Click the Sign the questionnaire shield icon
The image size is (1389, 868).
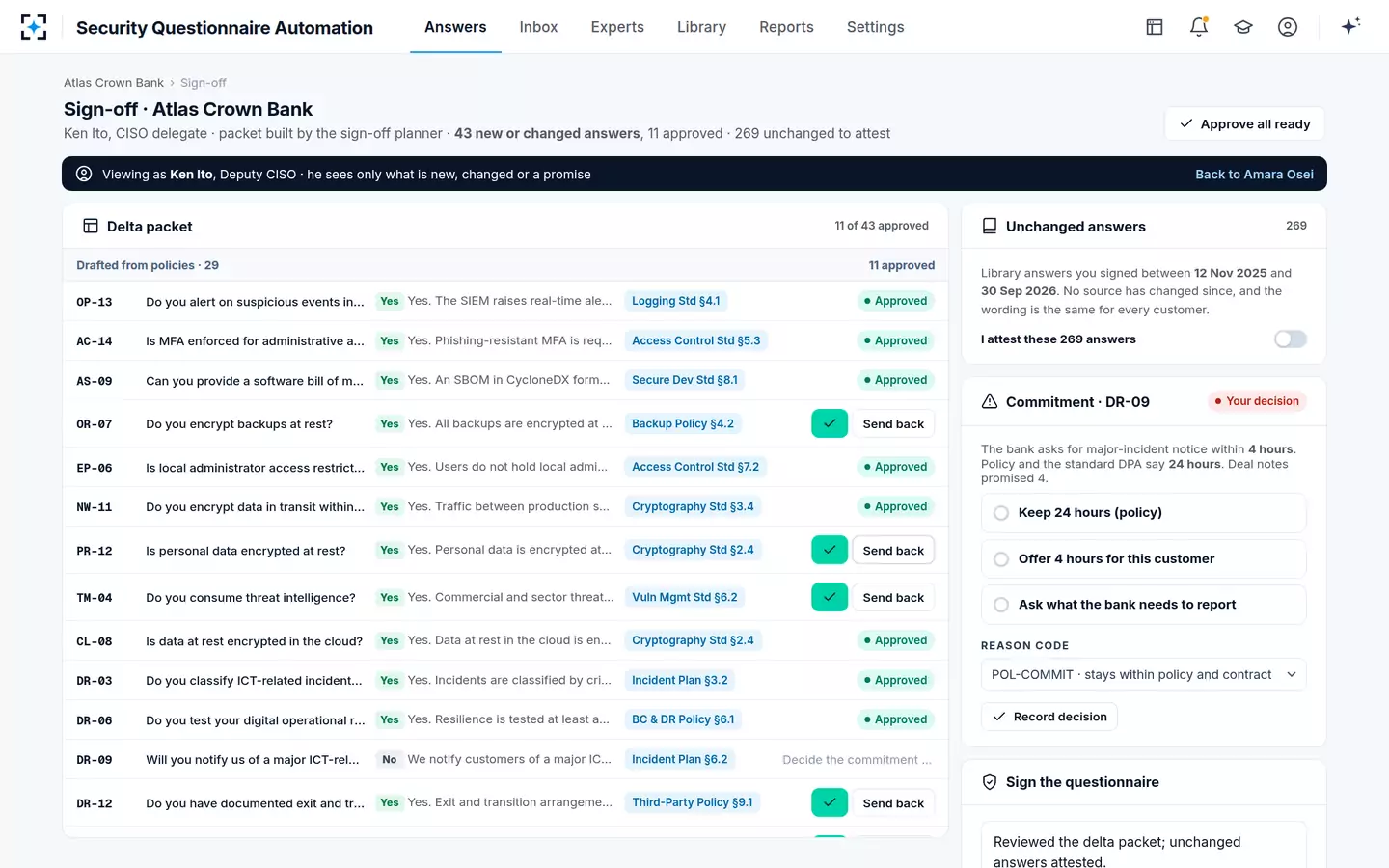tap(990, 782)
